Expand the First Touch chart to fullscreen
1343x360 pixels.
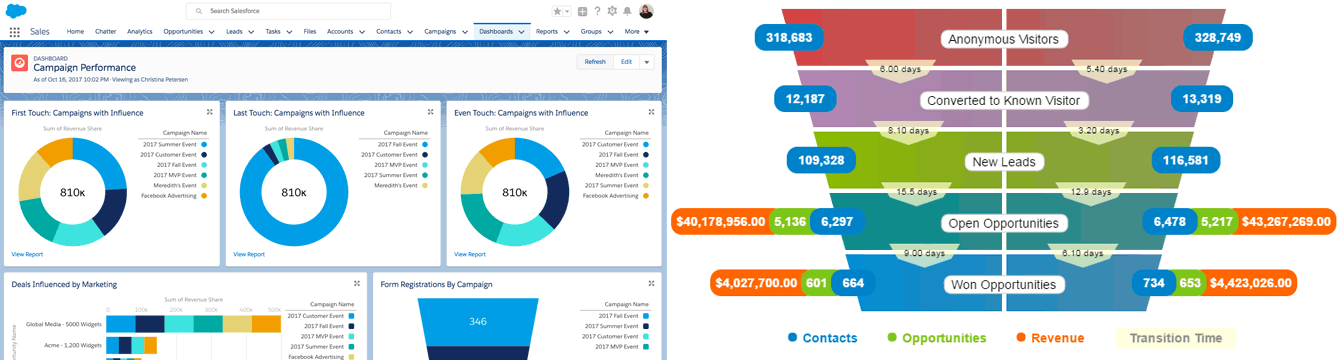click(209, 112)
